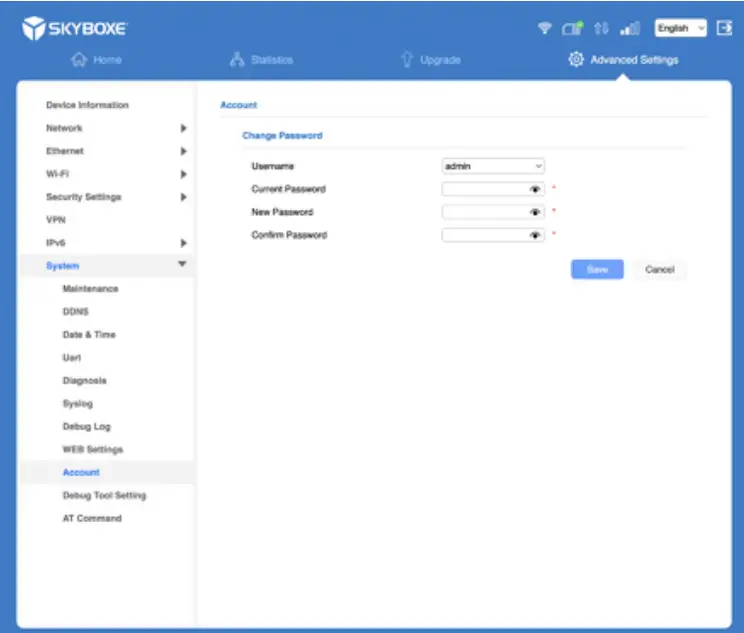744x633 pixels.
Task: Open the Username dropdown showing admin
Action: 493,166
